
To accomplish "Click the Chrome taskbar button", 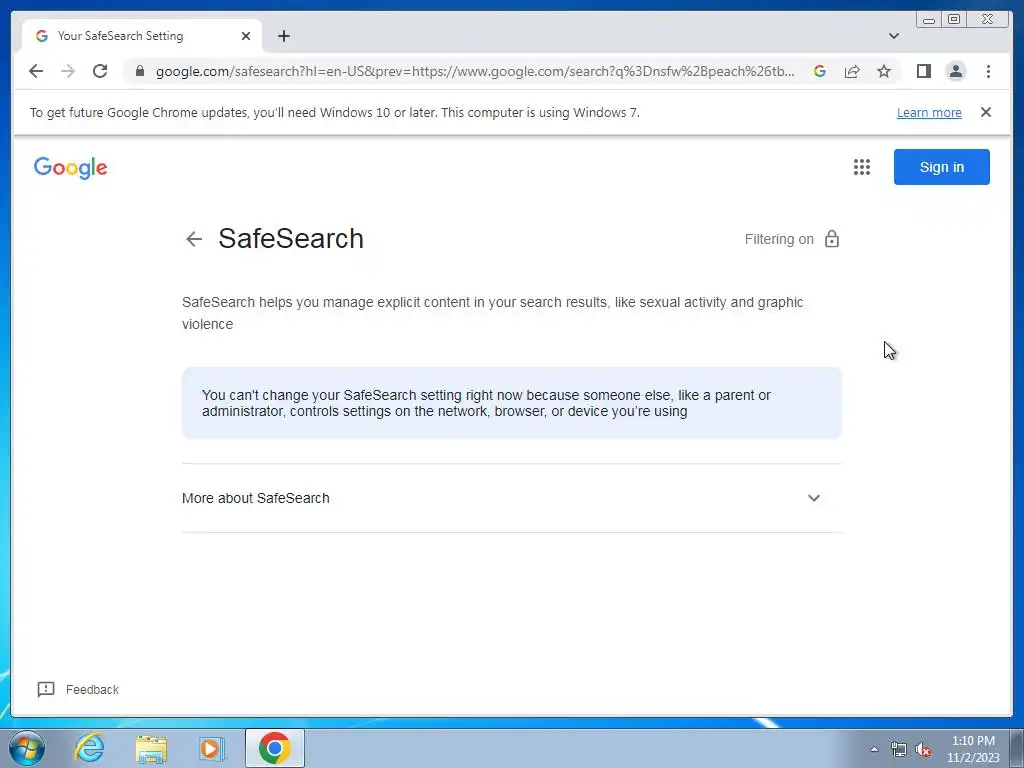I will (274, 748).
